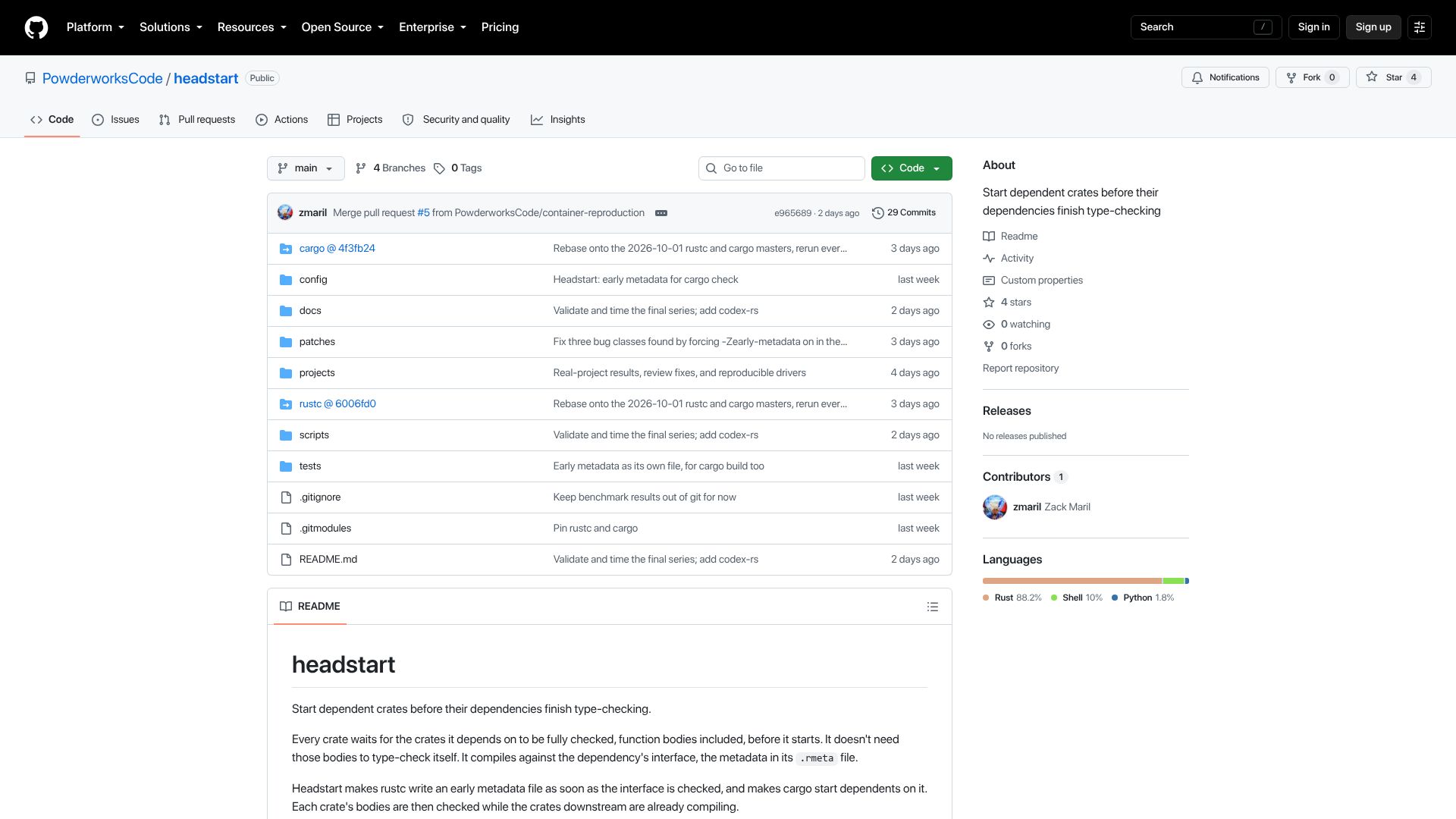
Task: Click the Activity pulse icon
Action: coord(989,259)
